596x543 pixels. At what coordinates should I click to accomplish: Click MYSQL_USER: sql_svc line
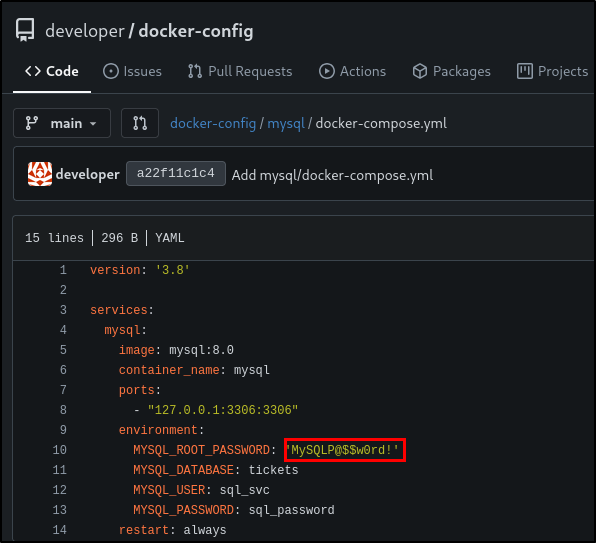pos(201,490)
